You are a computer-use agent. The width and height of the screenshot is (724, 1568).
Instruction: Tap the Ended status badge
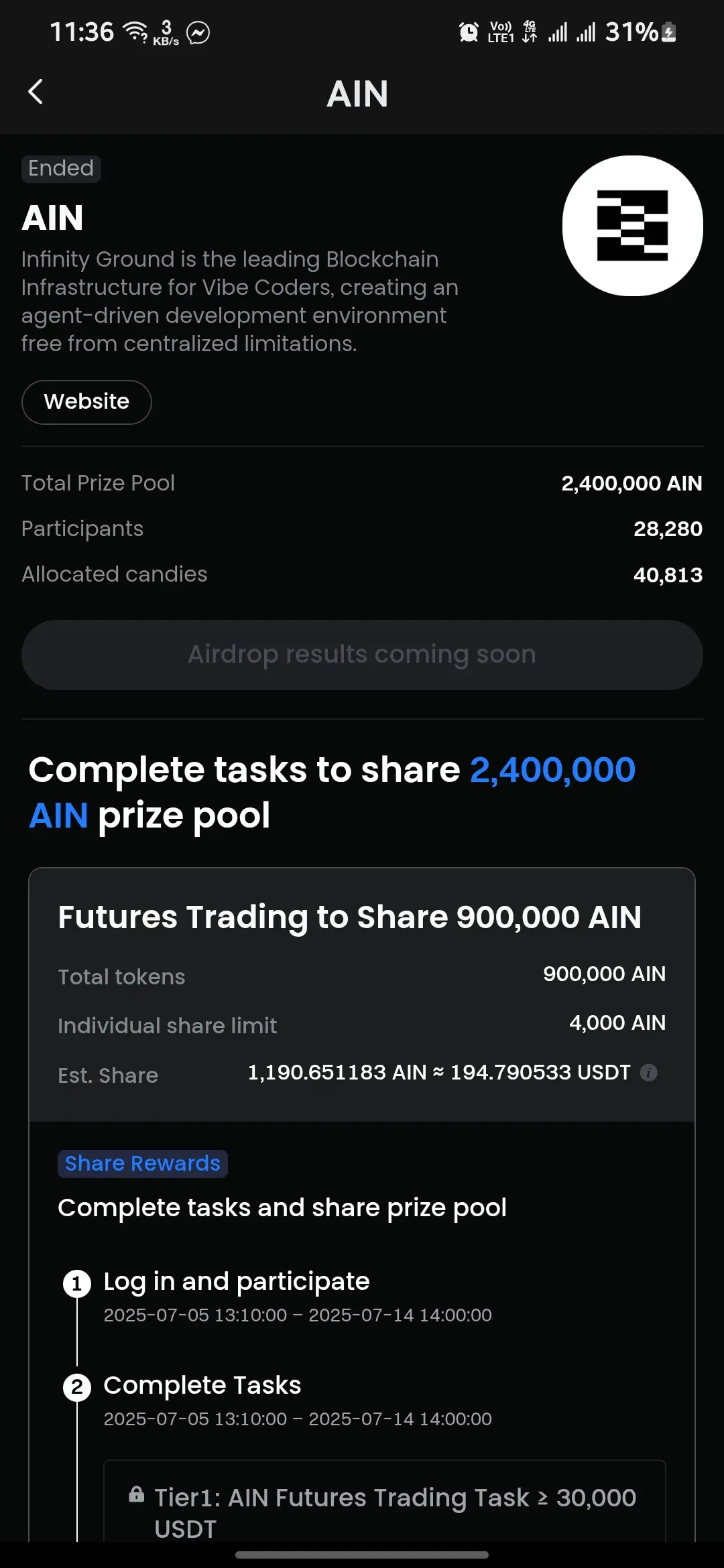61,169
